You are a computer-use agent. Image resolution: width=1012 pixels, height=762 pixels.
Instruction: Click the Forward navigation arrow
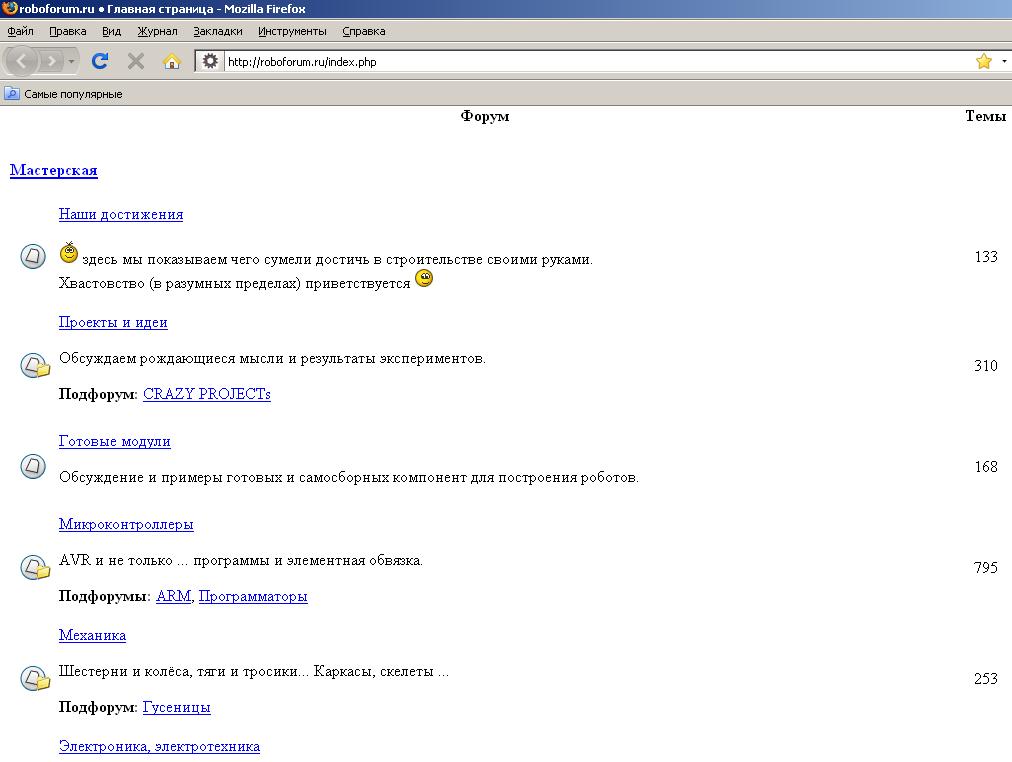pos(52,61)
